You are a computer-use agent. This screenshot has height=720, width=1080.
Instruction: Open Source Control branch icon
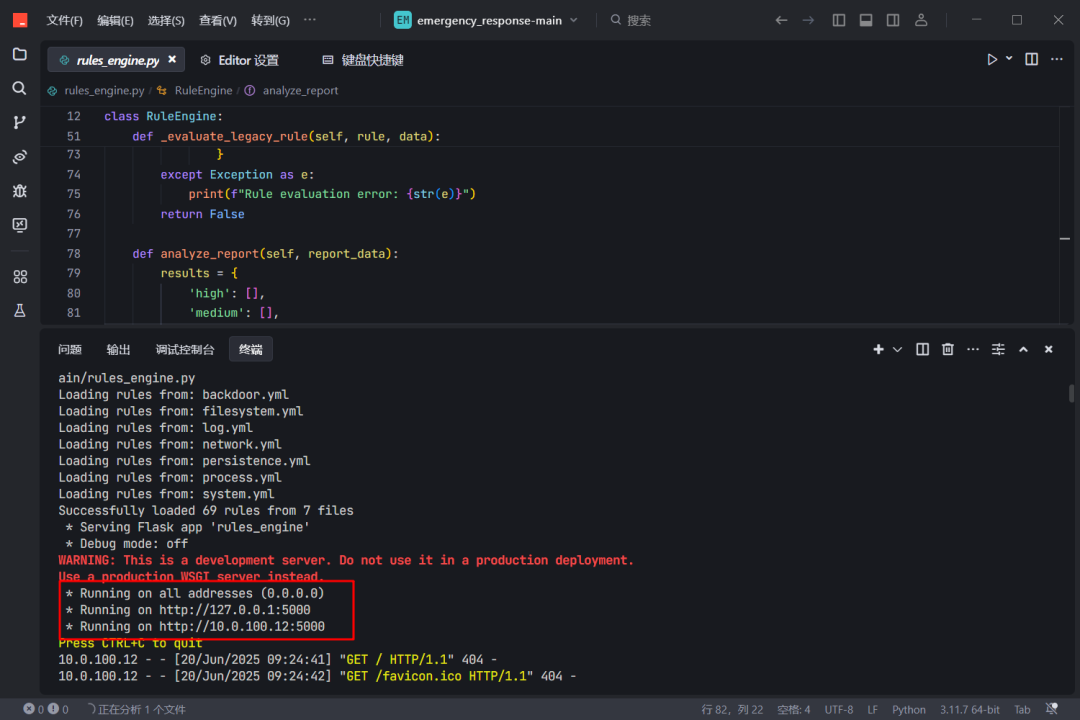(x=20, y=123)
